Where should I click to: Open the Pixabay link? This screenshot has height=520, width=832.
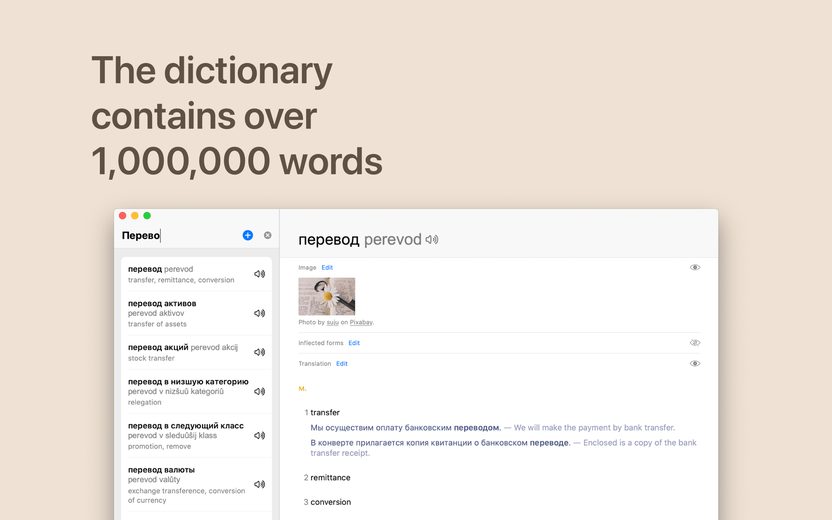coord(361,322)
